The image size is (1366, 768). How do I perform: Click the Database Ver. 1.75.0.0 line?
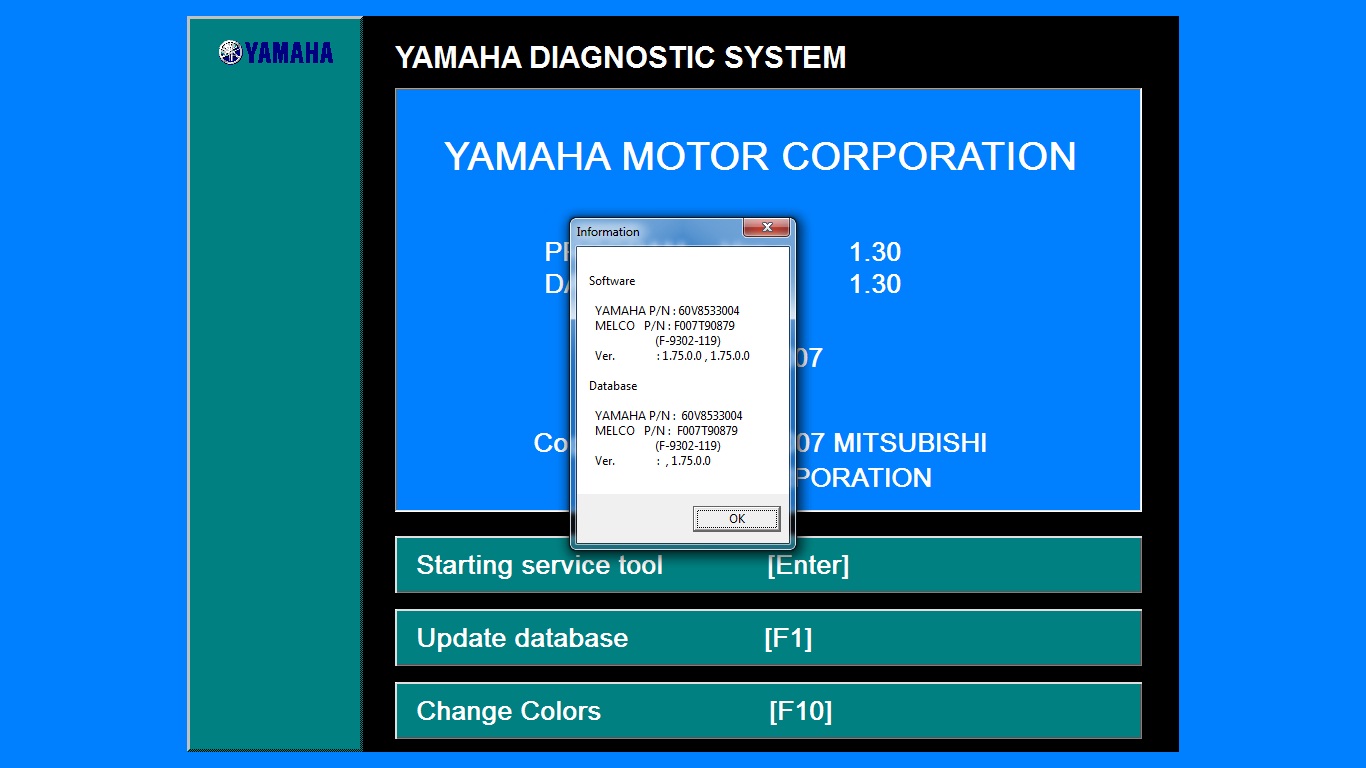pyautogui.click(x=653, y=461)
